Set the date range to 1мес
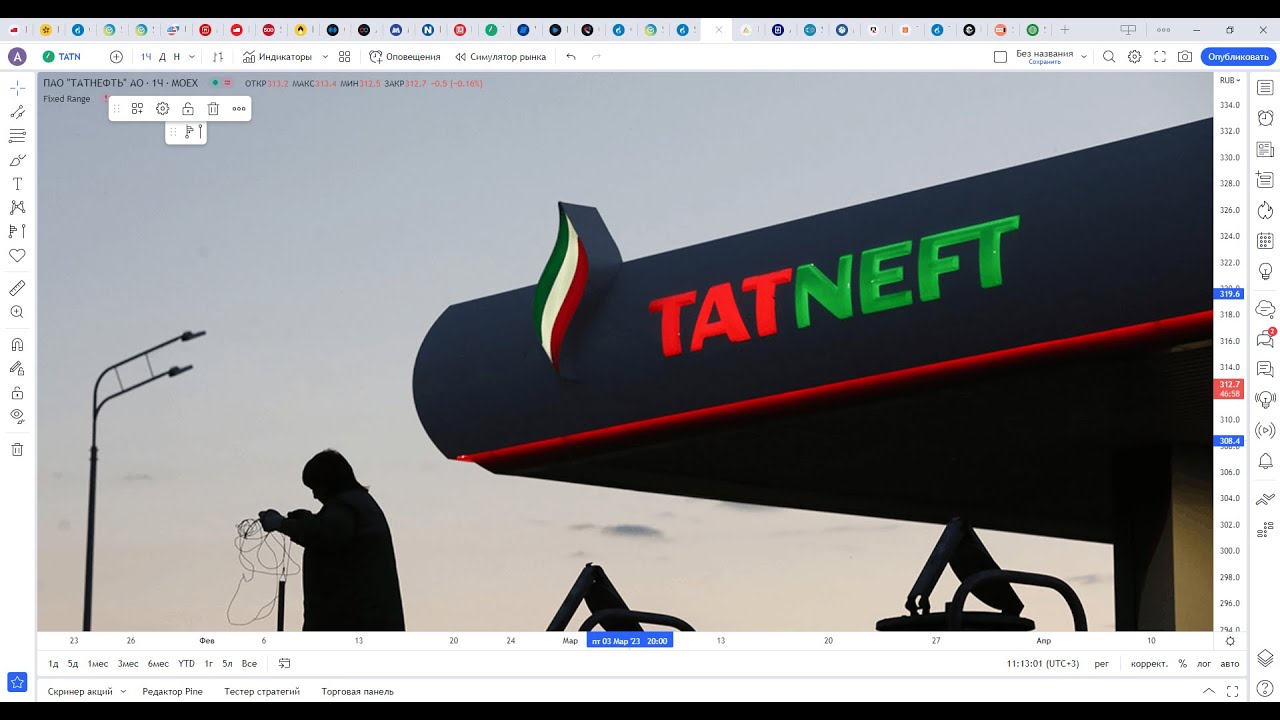The image size is (1280, 720). (x=98, y=664)
